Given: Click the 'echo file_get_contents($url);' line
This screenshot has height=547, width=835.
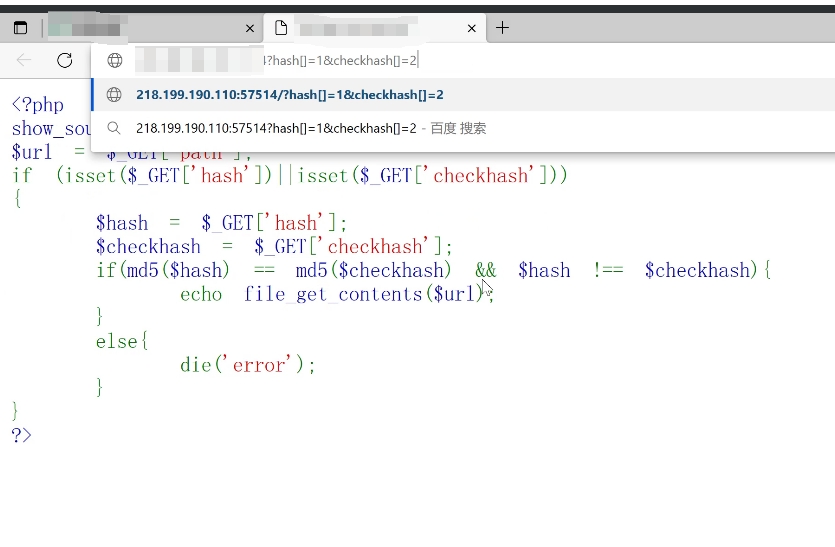Looking at the screenshot, I should tap(337, 294).
